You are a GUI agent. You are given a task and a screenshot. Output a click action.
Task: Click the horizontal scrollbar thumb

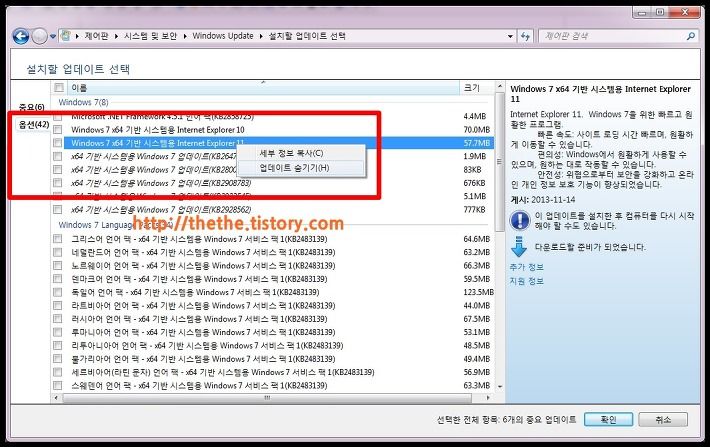pos(267,398)
